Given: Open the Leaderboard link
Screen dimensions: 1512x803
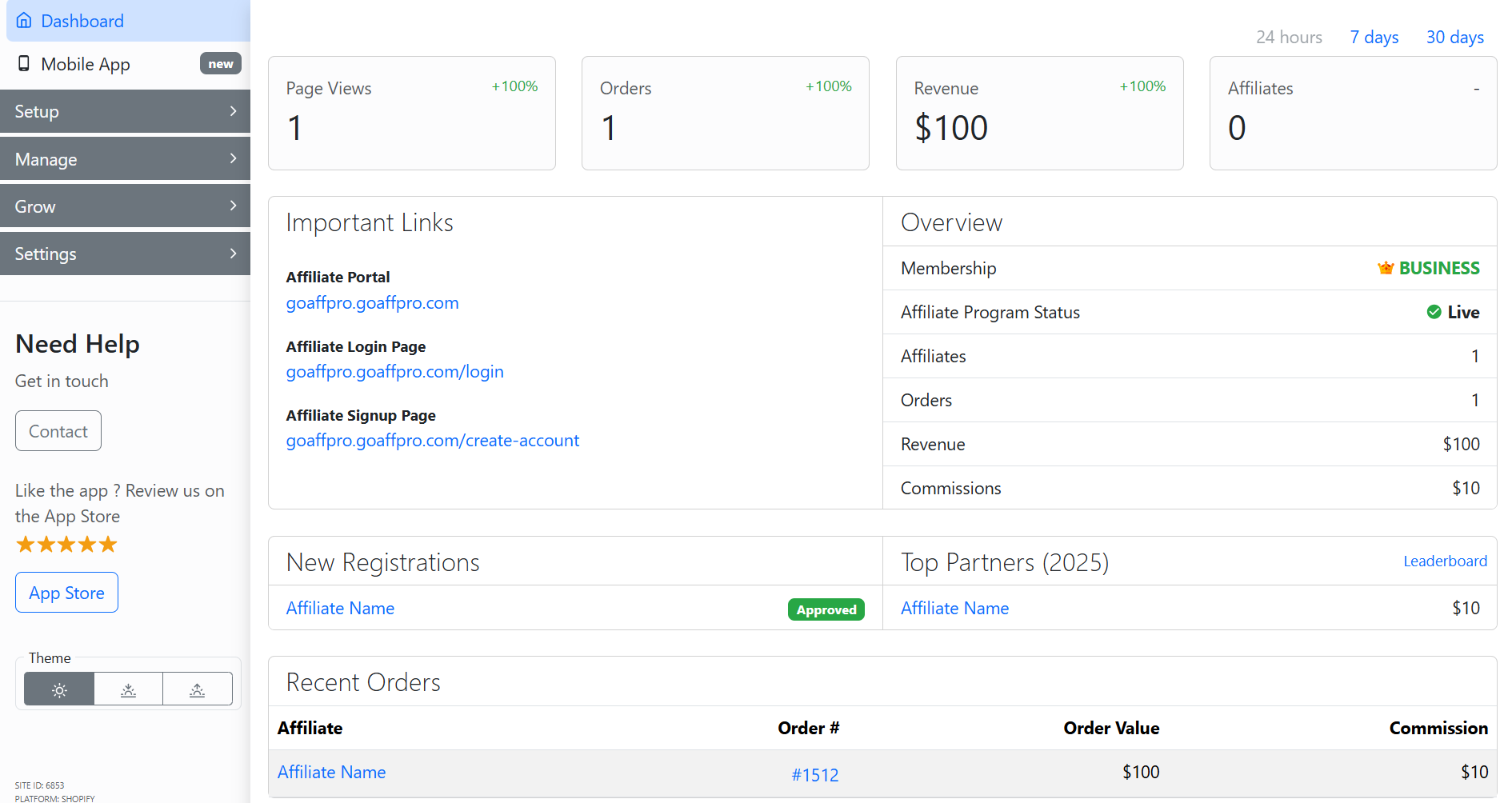Looking at the screenshot, I should coord(1445,561).
